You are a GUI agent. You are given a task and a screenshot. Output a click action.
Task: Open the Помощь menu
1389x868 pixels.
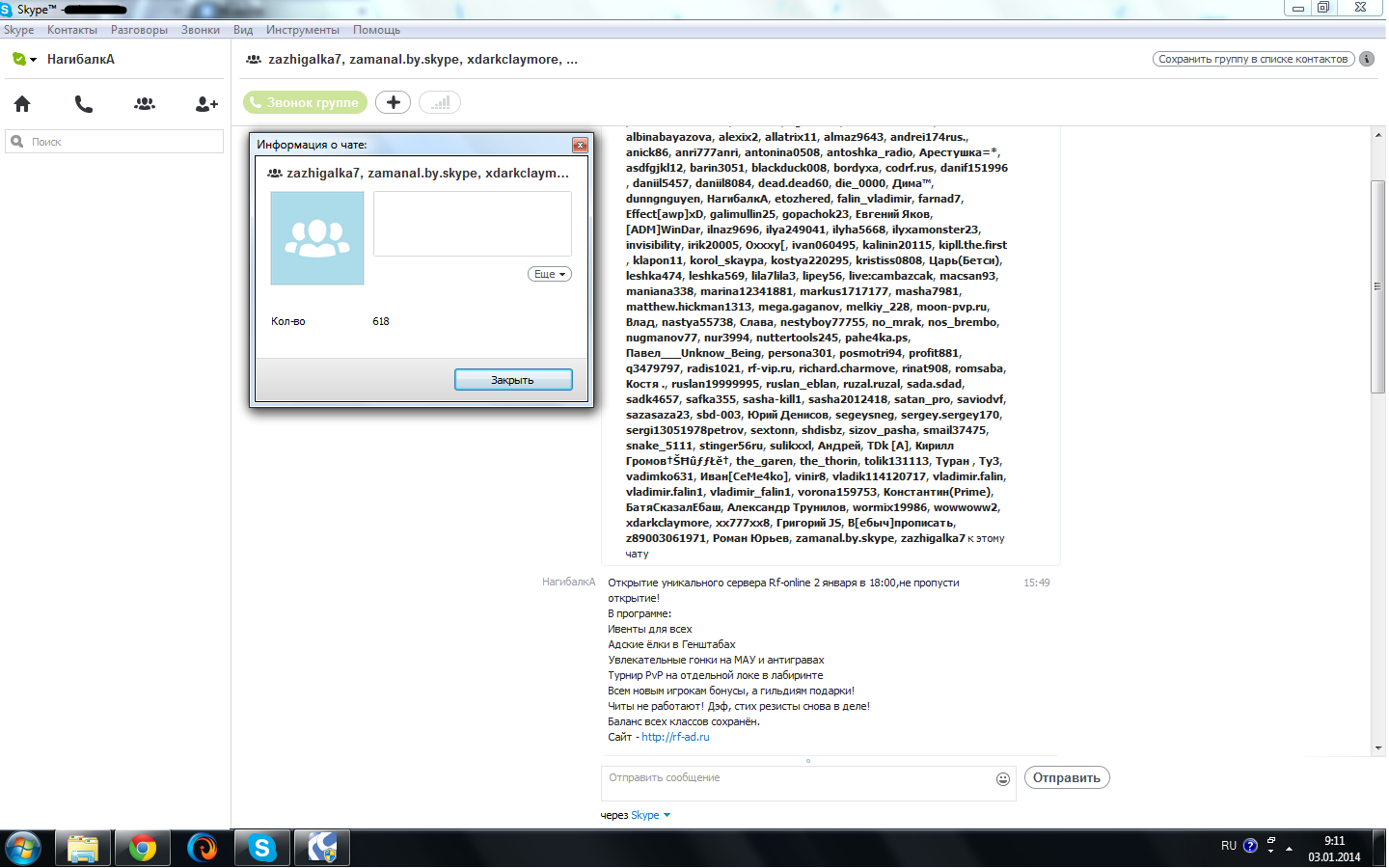coord(376,30)
